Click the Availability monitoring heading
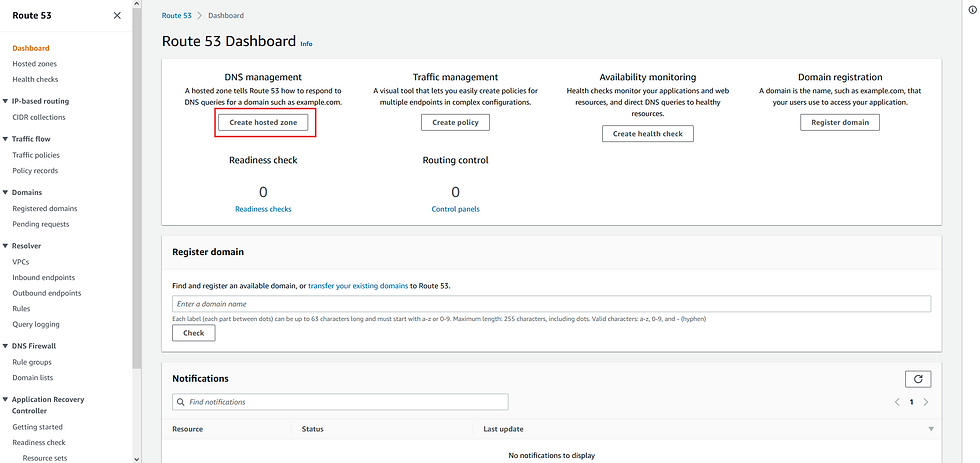980x463 pixels. [648, 77]
